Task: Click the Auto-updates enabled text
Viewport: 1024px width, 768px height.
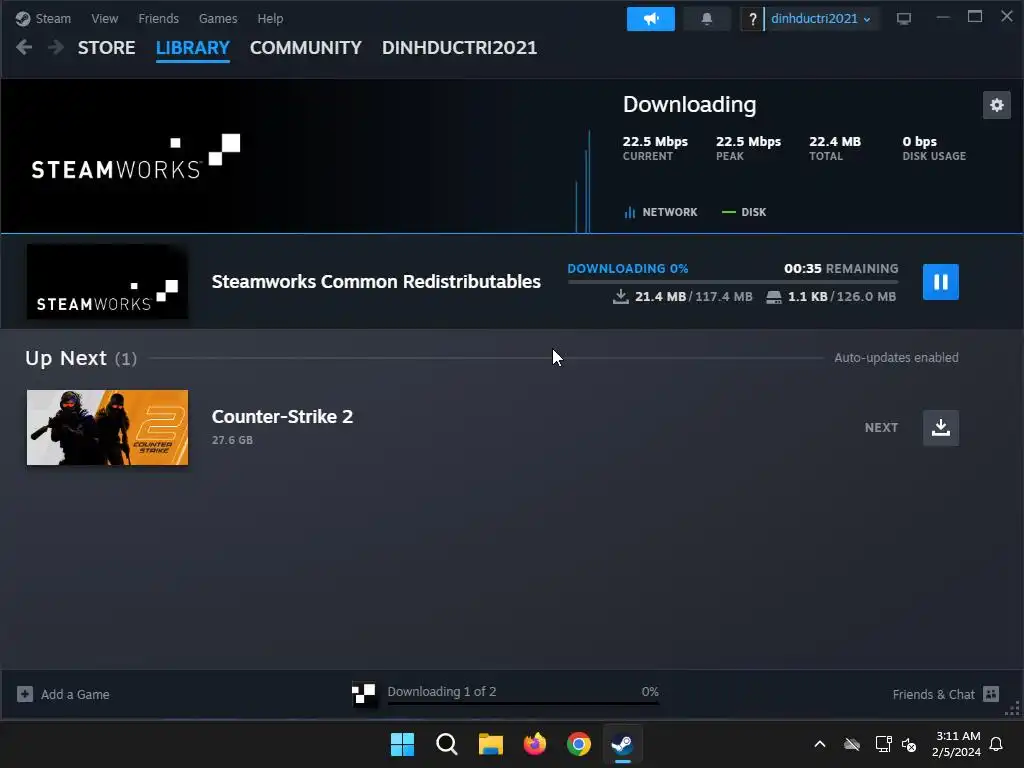Action: coord(896,358)
